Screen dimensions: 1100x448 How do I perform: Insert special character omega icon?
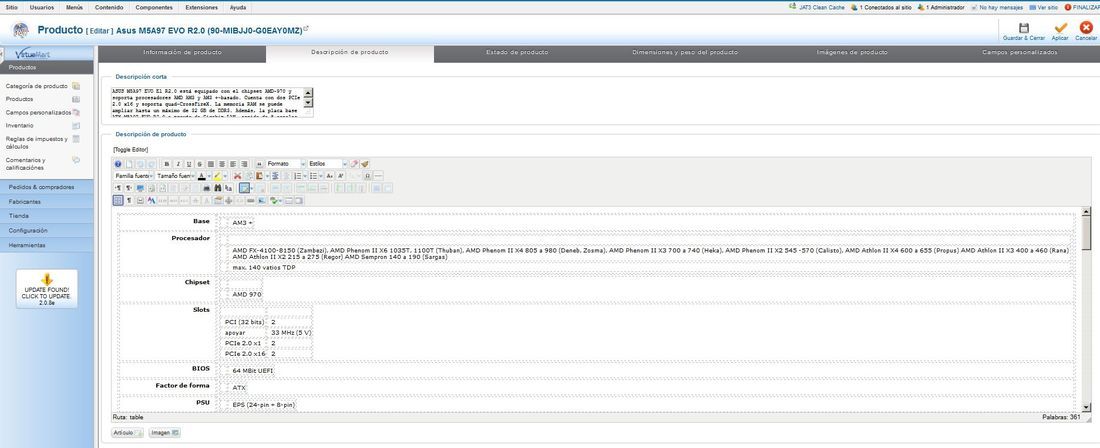[368, 175]
